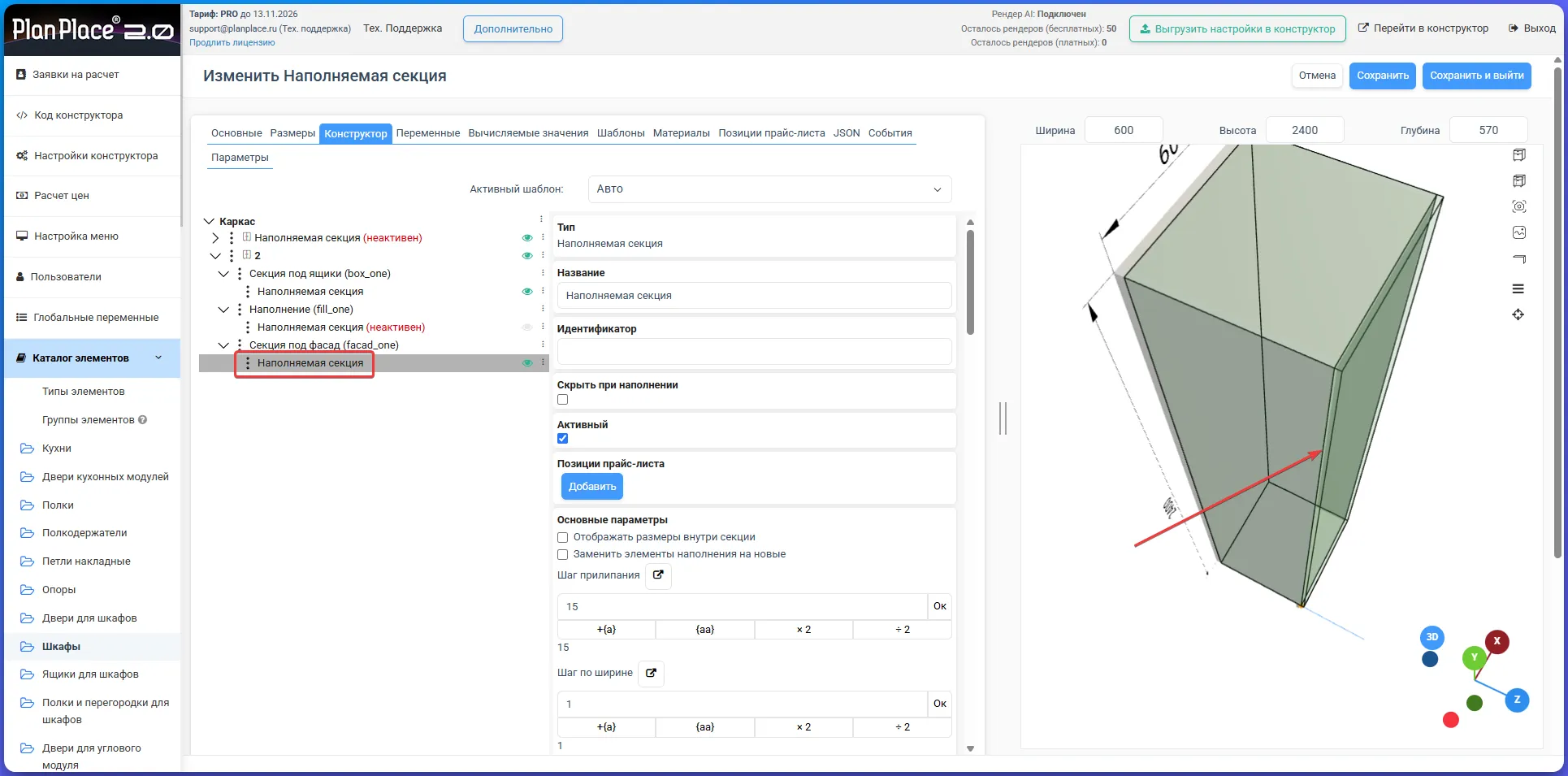Open external editor icon next to Шаг прилипания

658,575
